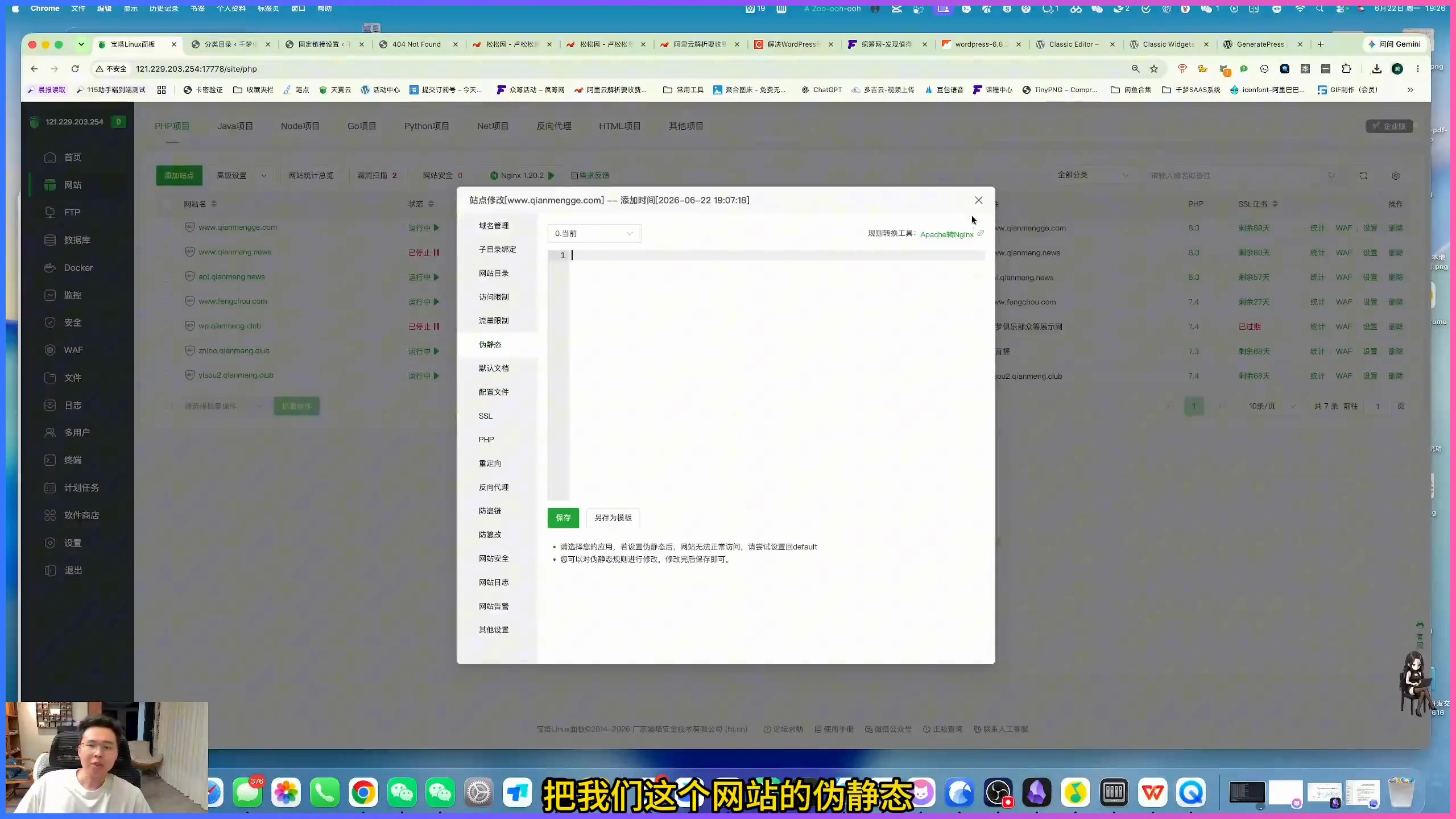Click Docker icon in sidebar
1456x819 pixels.
click(x=50, y=267)
